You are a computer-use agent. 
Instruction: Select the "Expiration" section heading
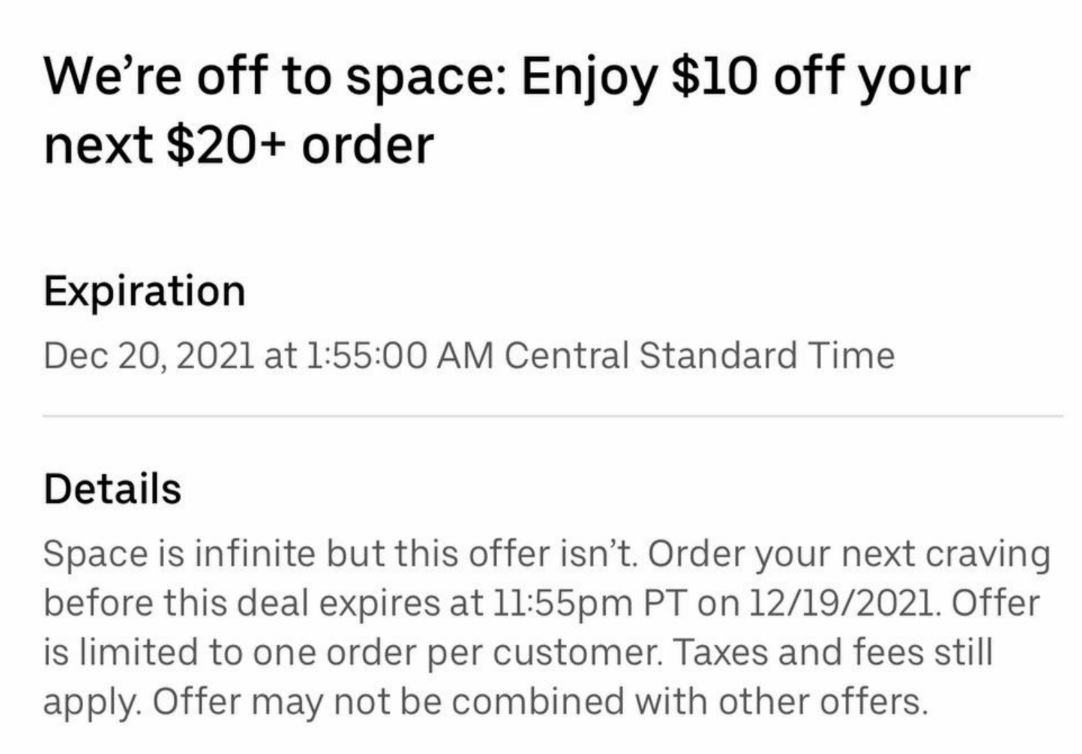144,292
